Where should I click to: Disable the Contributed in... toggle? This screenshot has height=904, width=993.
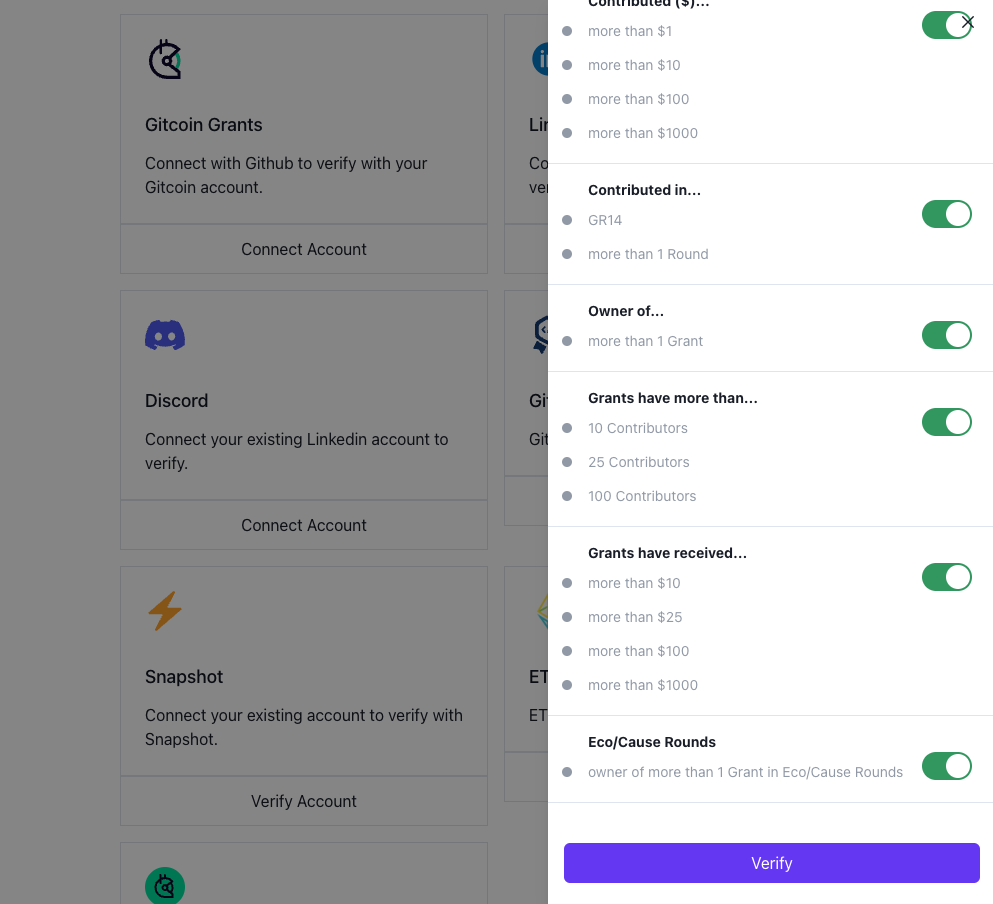click(x=946, y=214)
